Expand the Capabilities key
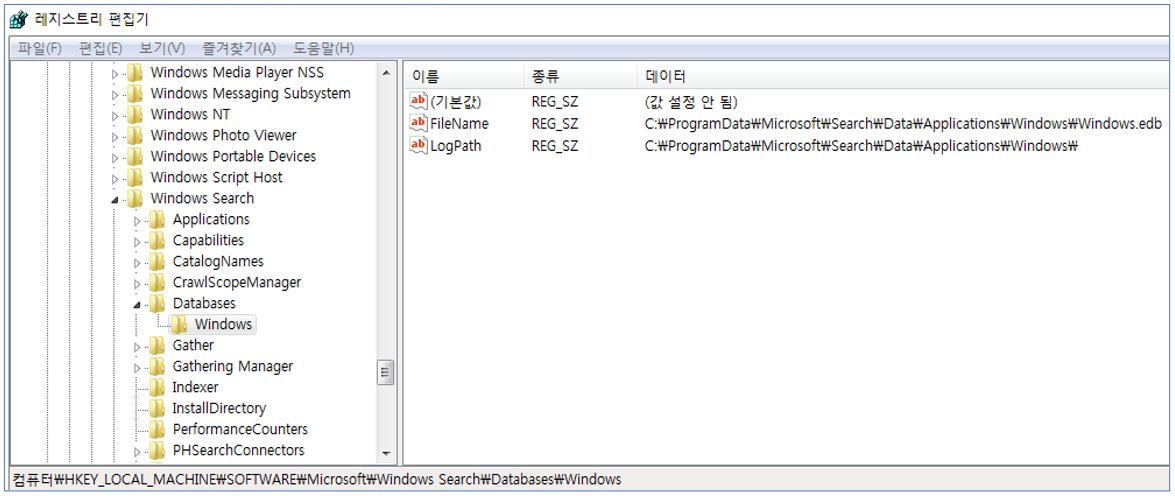 tap(136, 241)
